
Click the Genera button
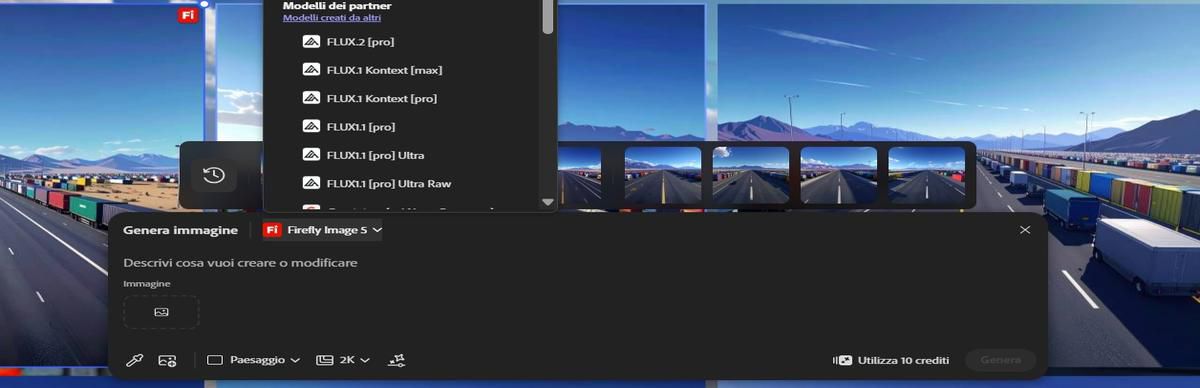coord(1000,360)
